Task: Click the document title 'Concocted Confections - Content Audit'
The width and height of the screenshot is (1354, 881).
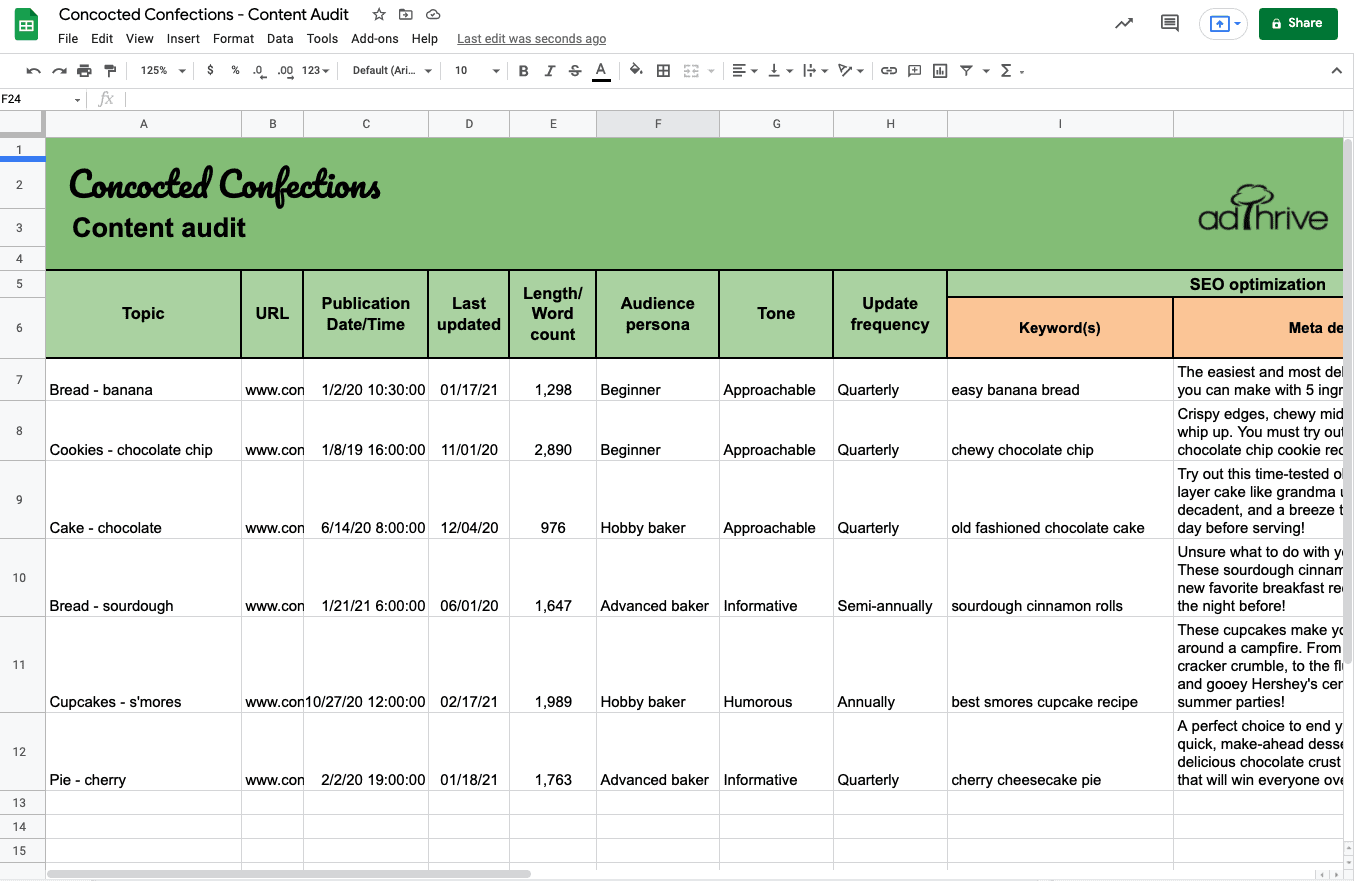Action: click(204, 14)
